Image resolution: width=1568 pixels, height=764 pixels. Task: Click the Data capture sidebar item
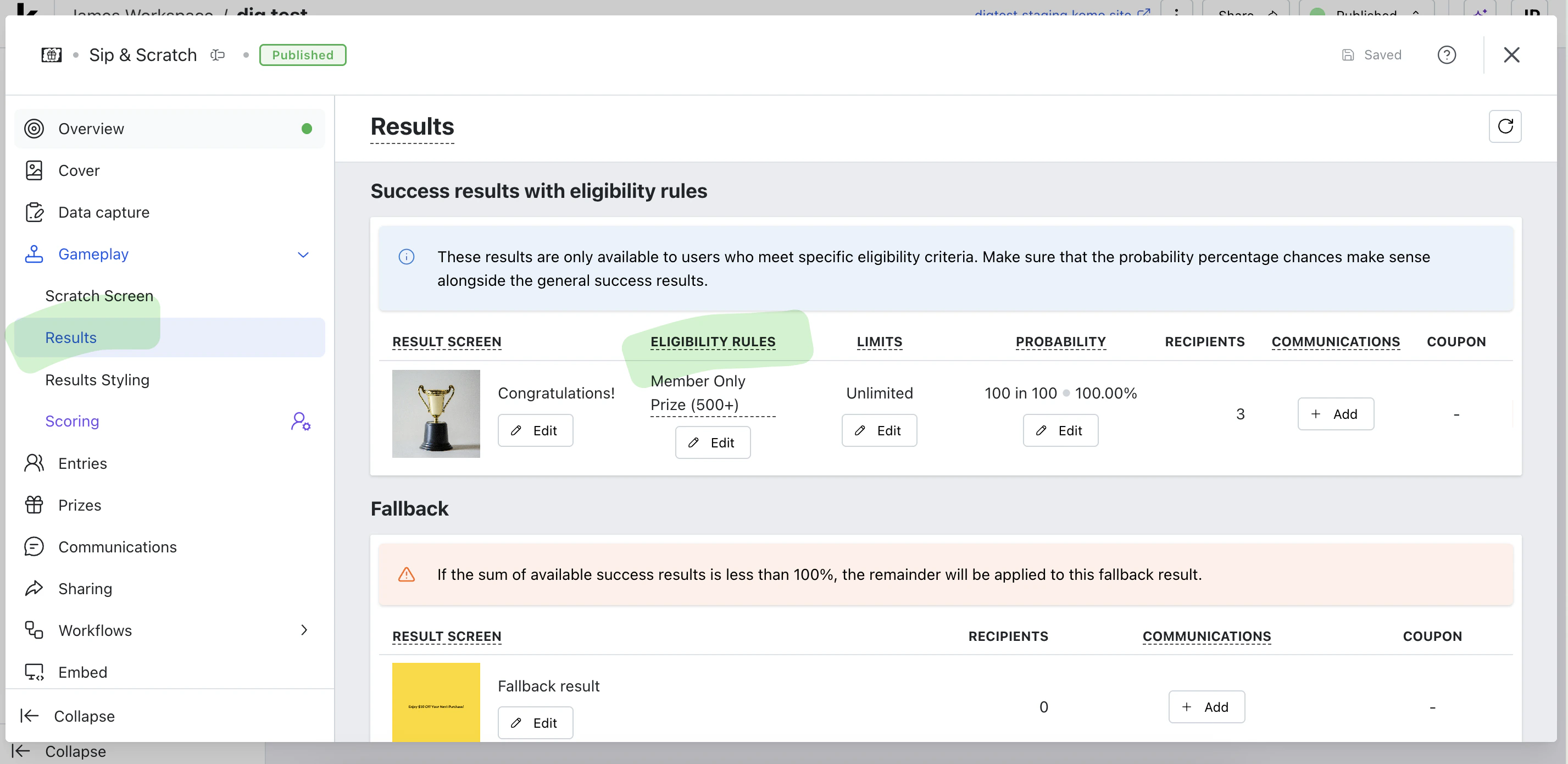(104, 213)
